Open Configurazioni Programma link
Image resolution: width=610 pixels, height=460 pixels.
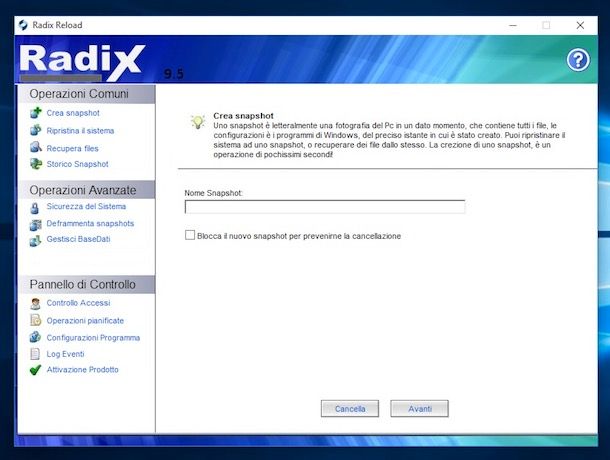93,338
